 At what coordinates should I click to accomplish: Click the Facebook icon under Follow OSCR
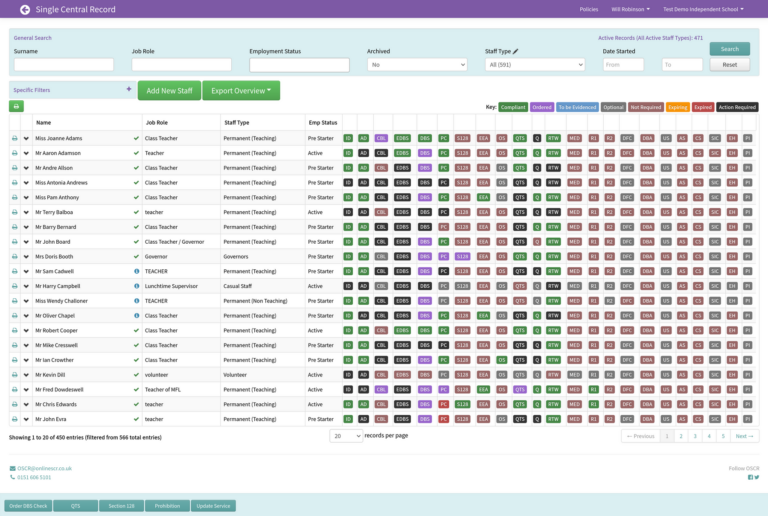tap(751, 477)
